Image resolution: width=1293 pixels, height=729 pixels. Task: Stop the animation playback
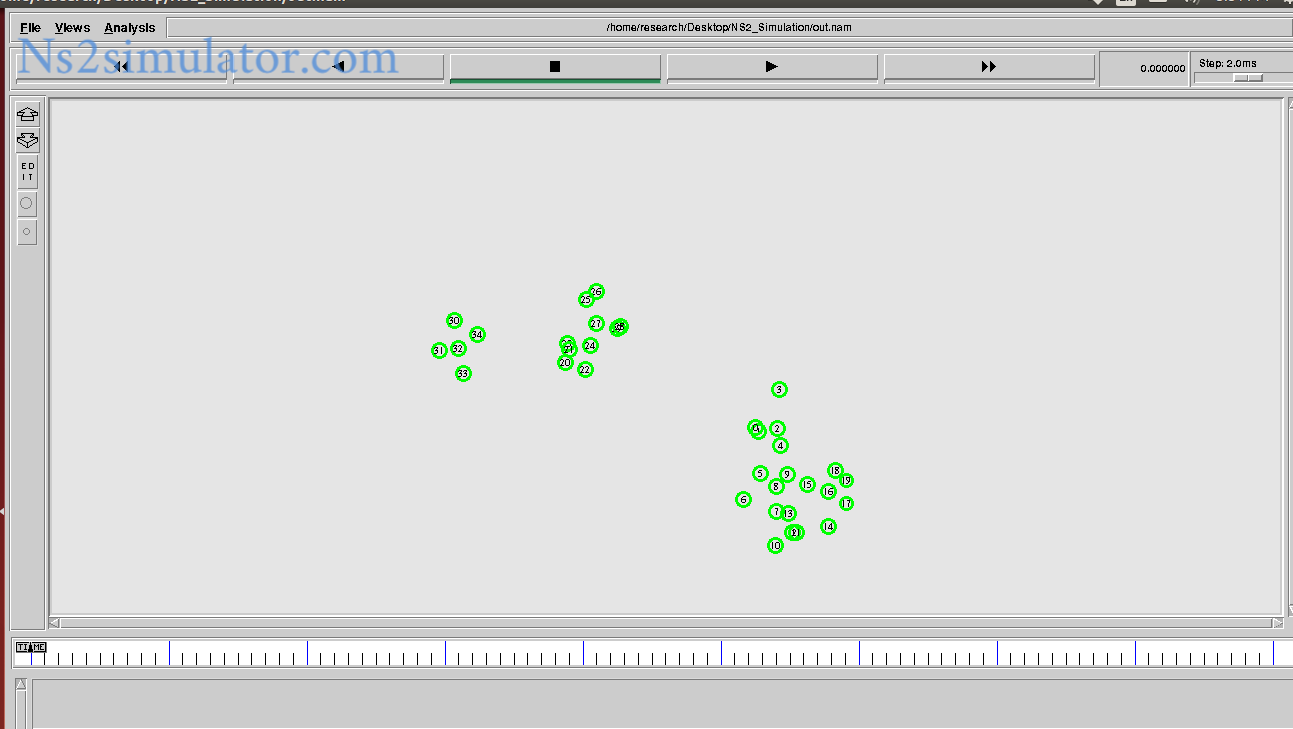point(555,67)
